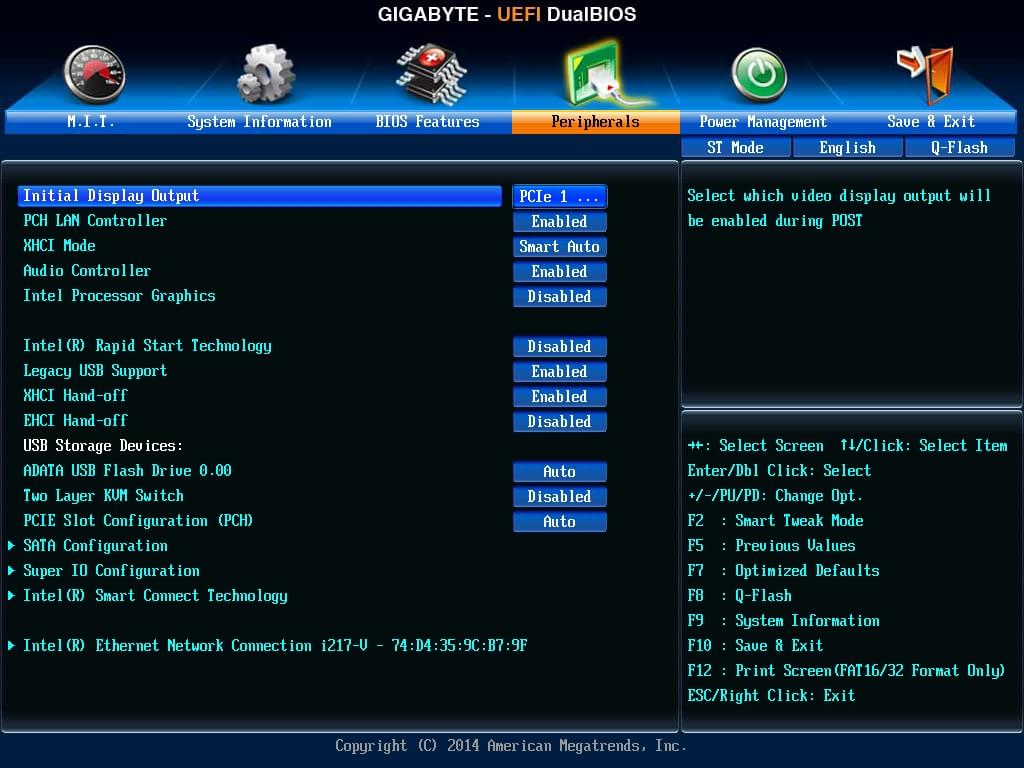Toggle XHCI Hand-off Enabled value
Viewport: 1024px width, 768px height.
tap(560, 396)
